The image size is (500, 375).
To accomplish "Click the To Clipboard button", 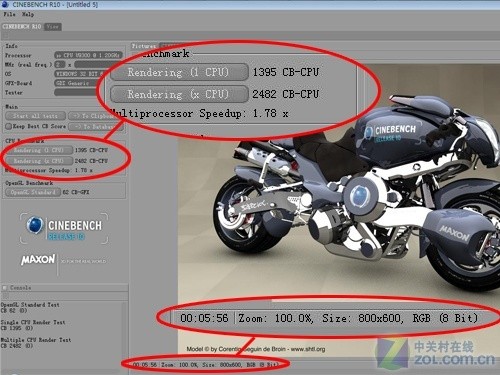I will 93,116.
